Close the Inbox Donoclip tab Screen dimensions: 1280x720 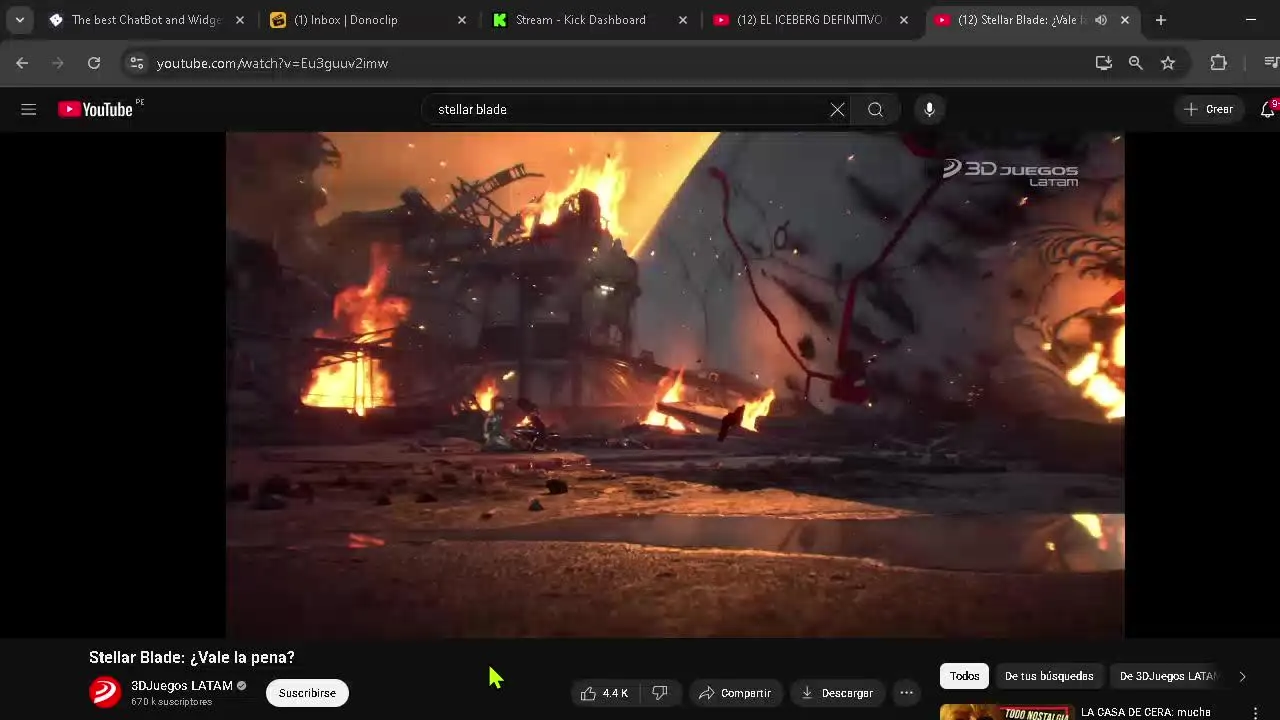click(x=461, y=20)
